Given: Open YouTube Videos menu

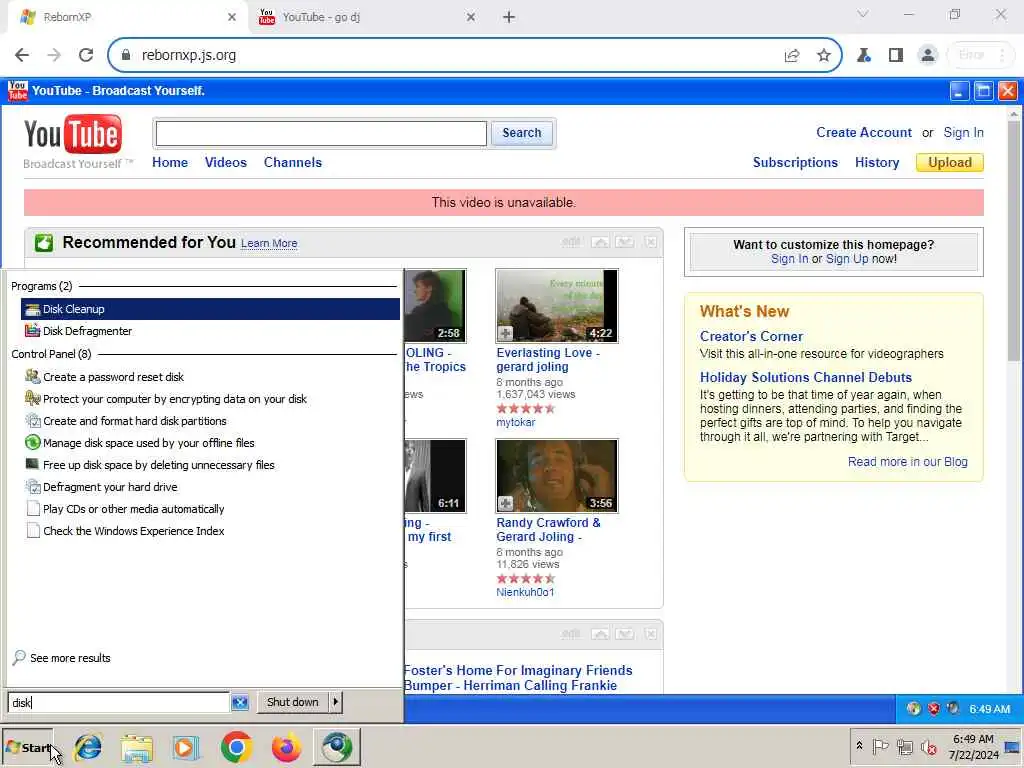Looking at the screenshot, I should click(225, 163).
